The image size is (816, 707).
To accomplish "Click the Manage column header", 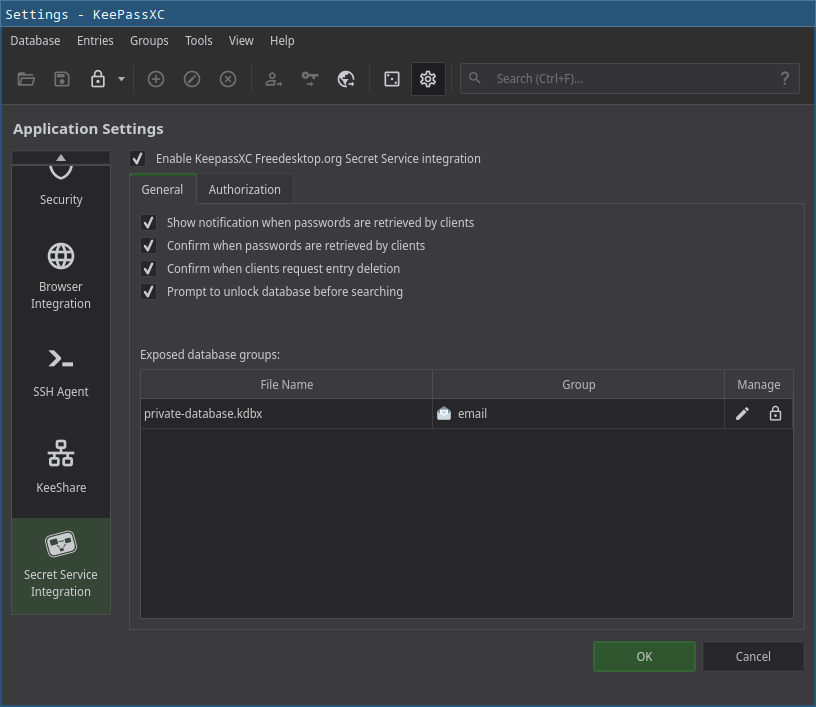I will (759, 384).
